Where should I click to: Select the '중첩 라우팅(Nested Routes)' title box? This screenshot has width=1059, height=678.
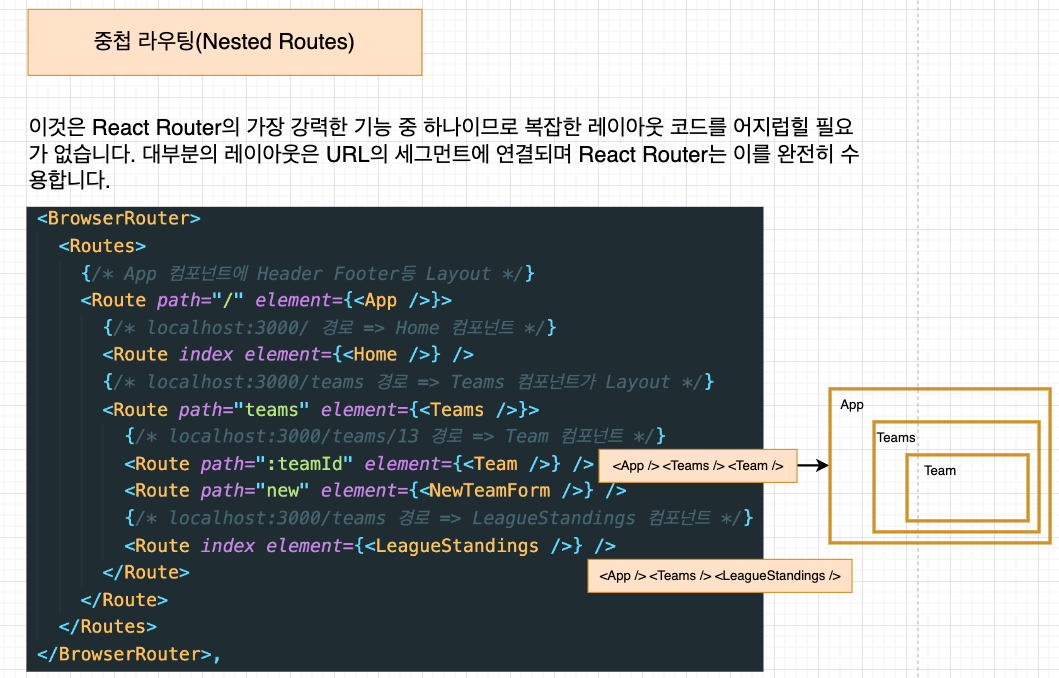point(225,42)
